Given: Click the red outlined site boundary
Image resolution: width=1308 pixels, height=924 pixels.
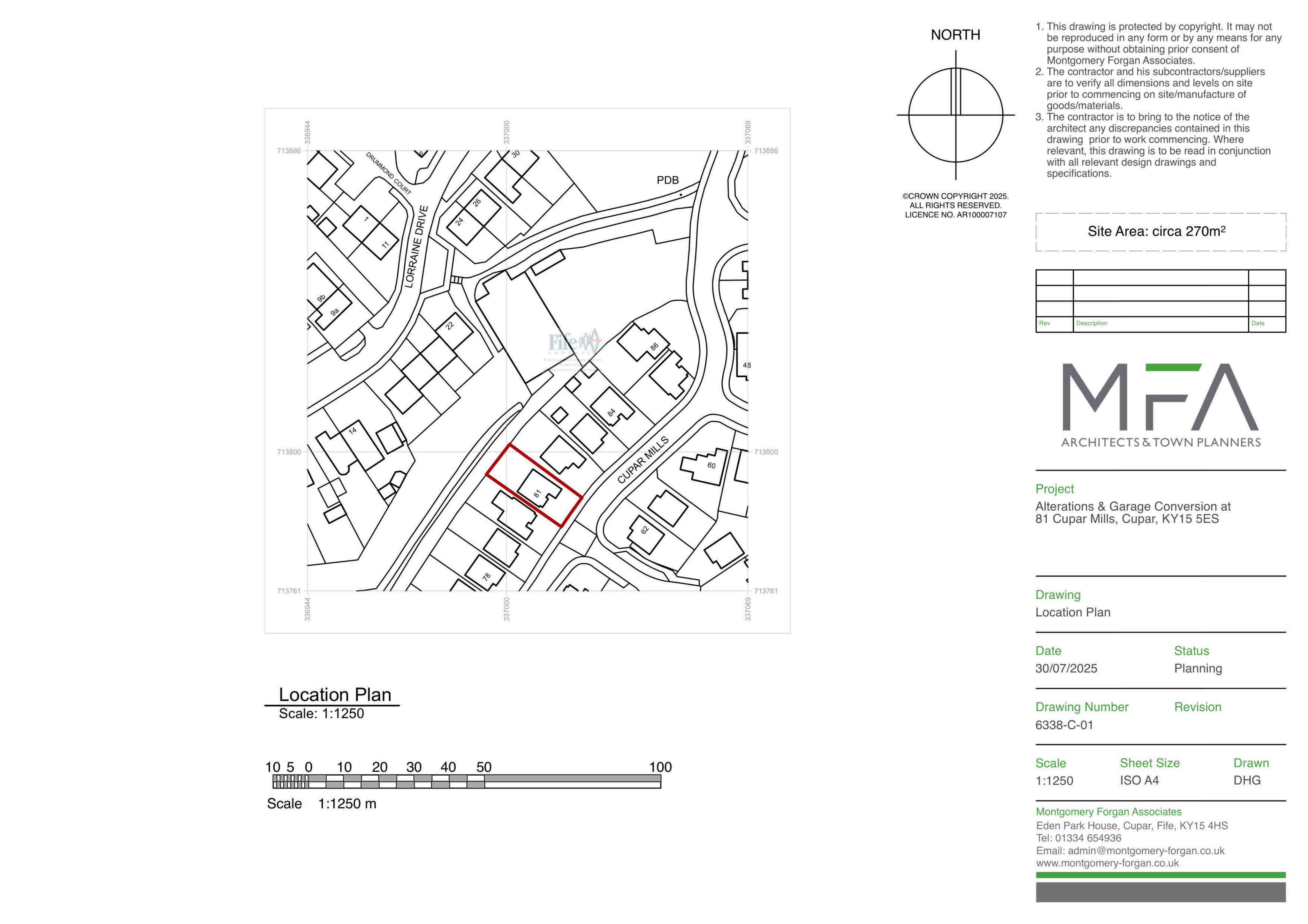Looking at the screenshot, I should coord(534,486).
